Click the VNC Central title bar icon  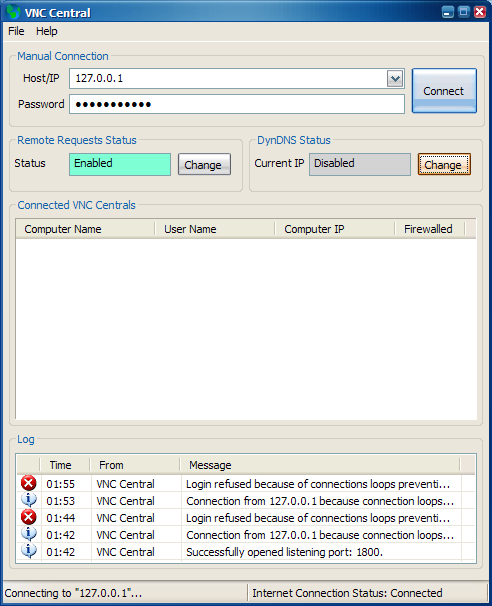point(13,12)
